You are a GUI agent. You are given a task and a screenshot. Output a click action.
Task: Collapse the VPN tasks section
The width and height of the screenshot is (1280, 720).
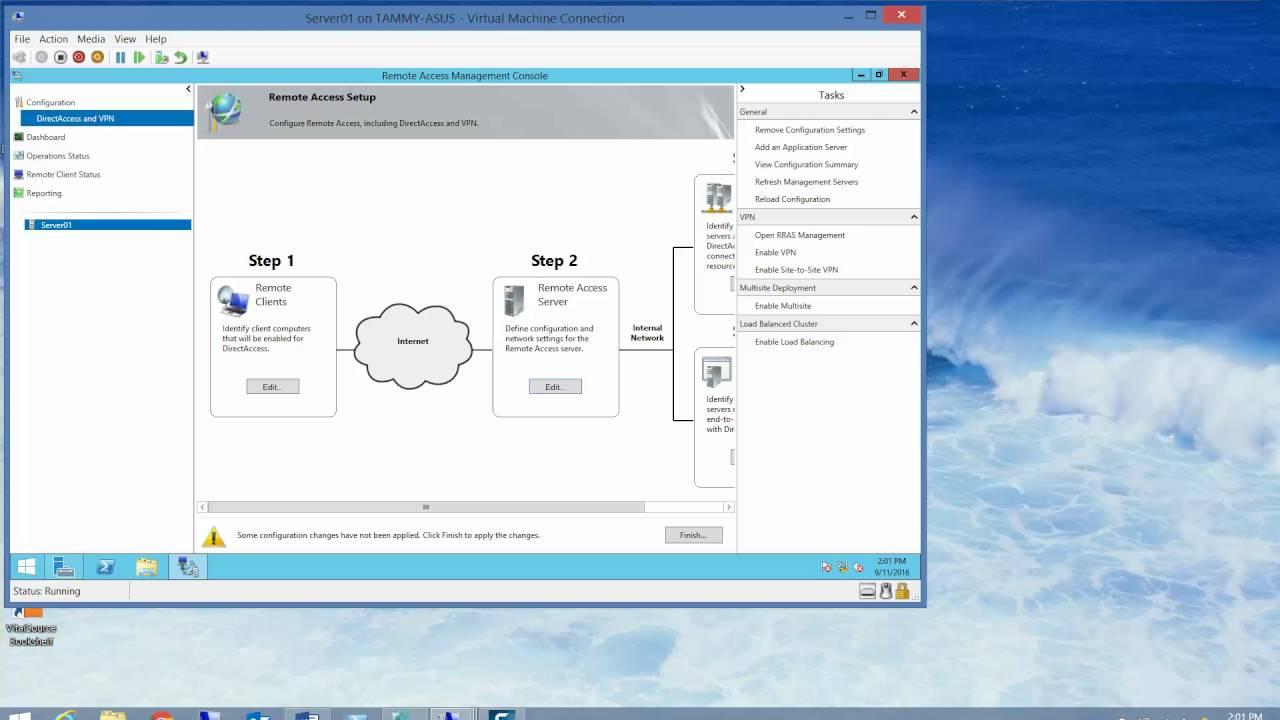[x=914, y=217]
